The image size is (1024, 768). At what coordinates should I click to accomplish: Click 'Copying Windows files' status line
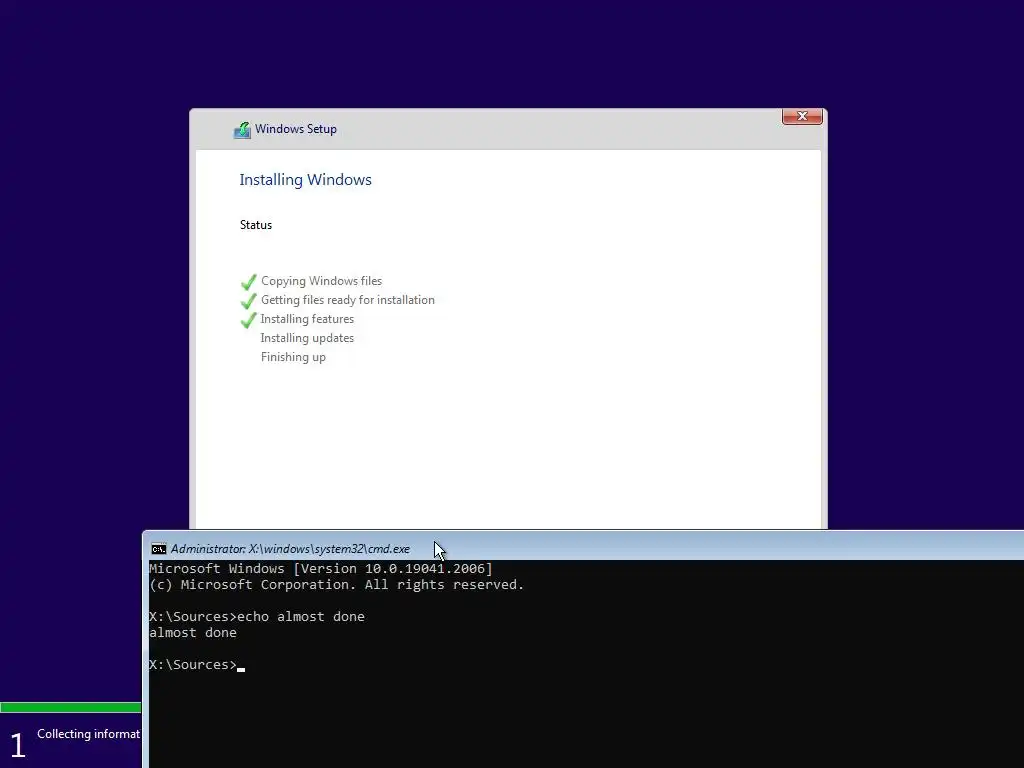321,281
